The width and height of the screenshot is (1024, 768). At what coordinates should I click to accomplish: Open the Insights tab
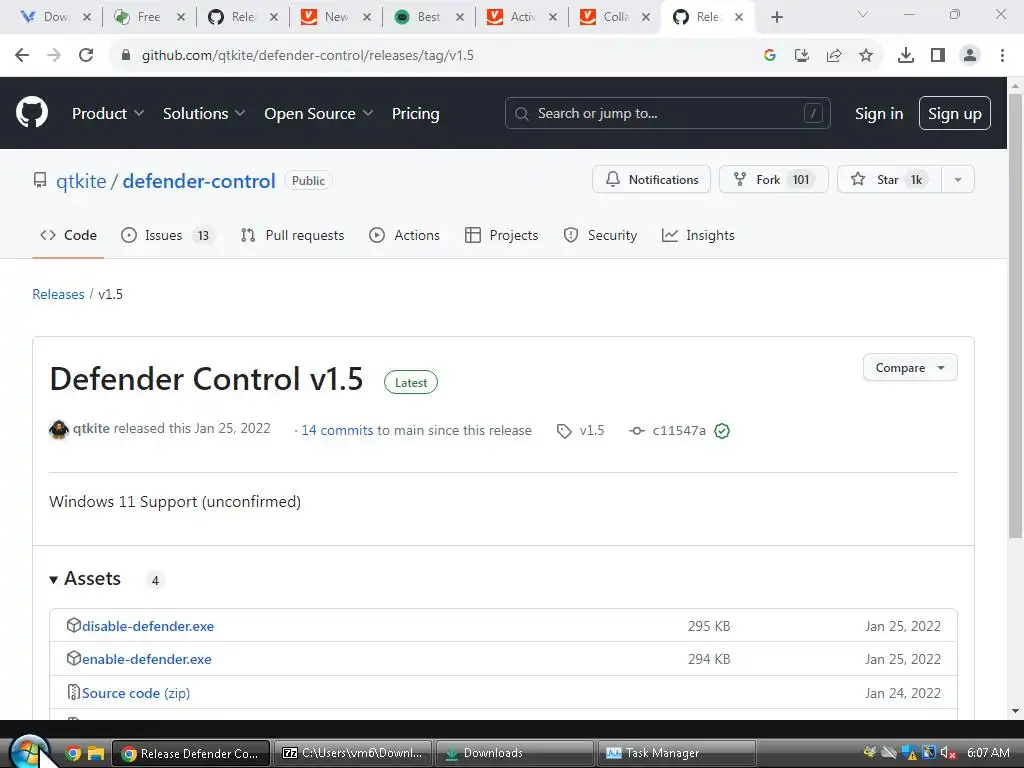(x=698, y=235)
